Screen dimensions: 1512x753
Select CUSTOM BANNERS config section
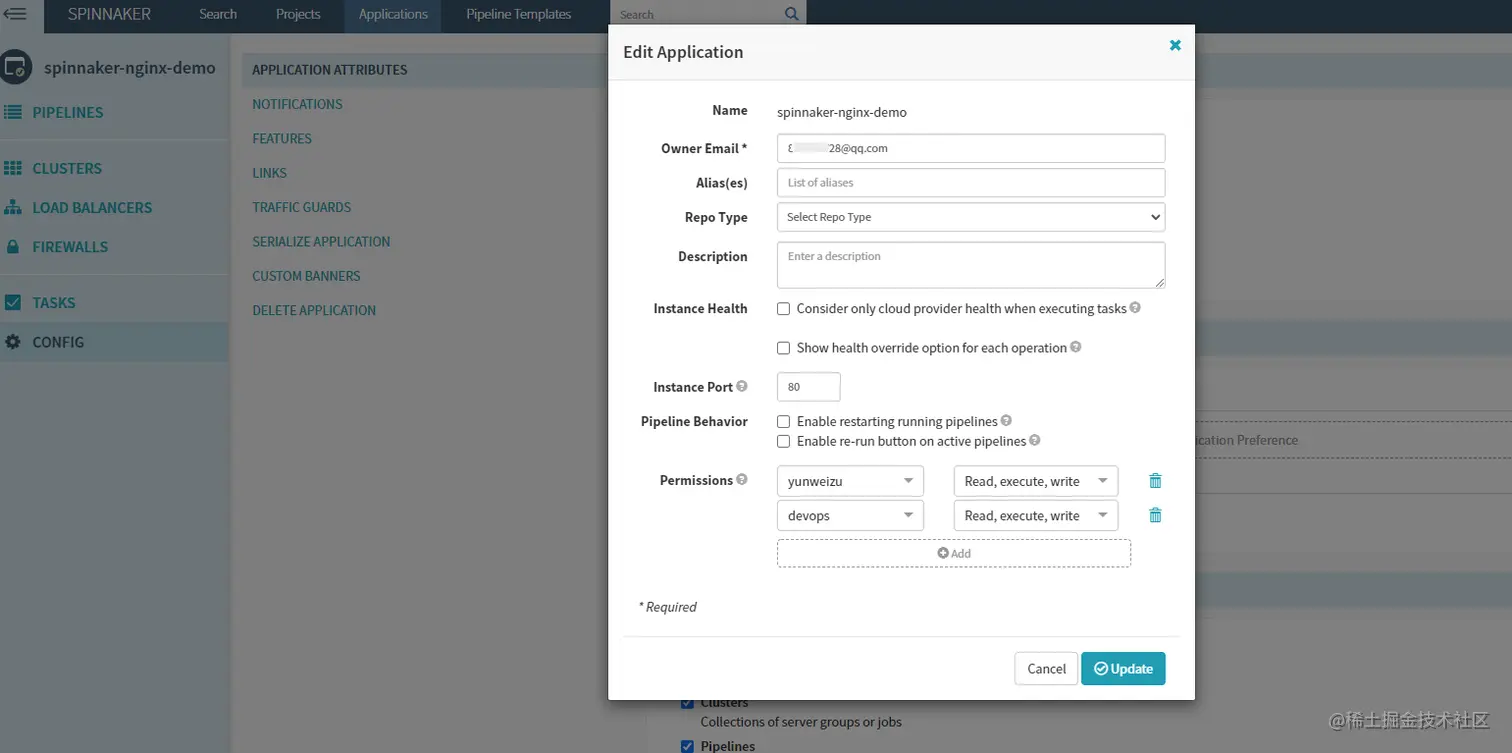tap(306, 275)
